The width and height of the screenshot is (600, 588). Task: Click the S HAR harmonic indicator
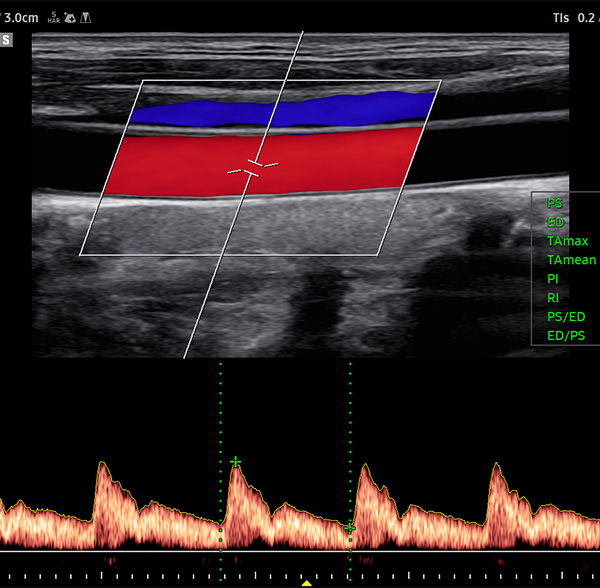tap(52, 17)
